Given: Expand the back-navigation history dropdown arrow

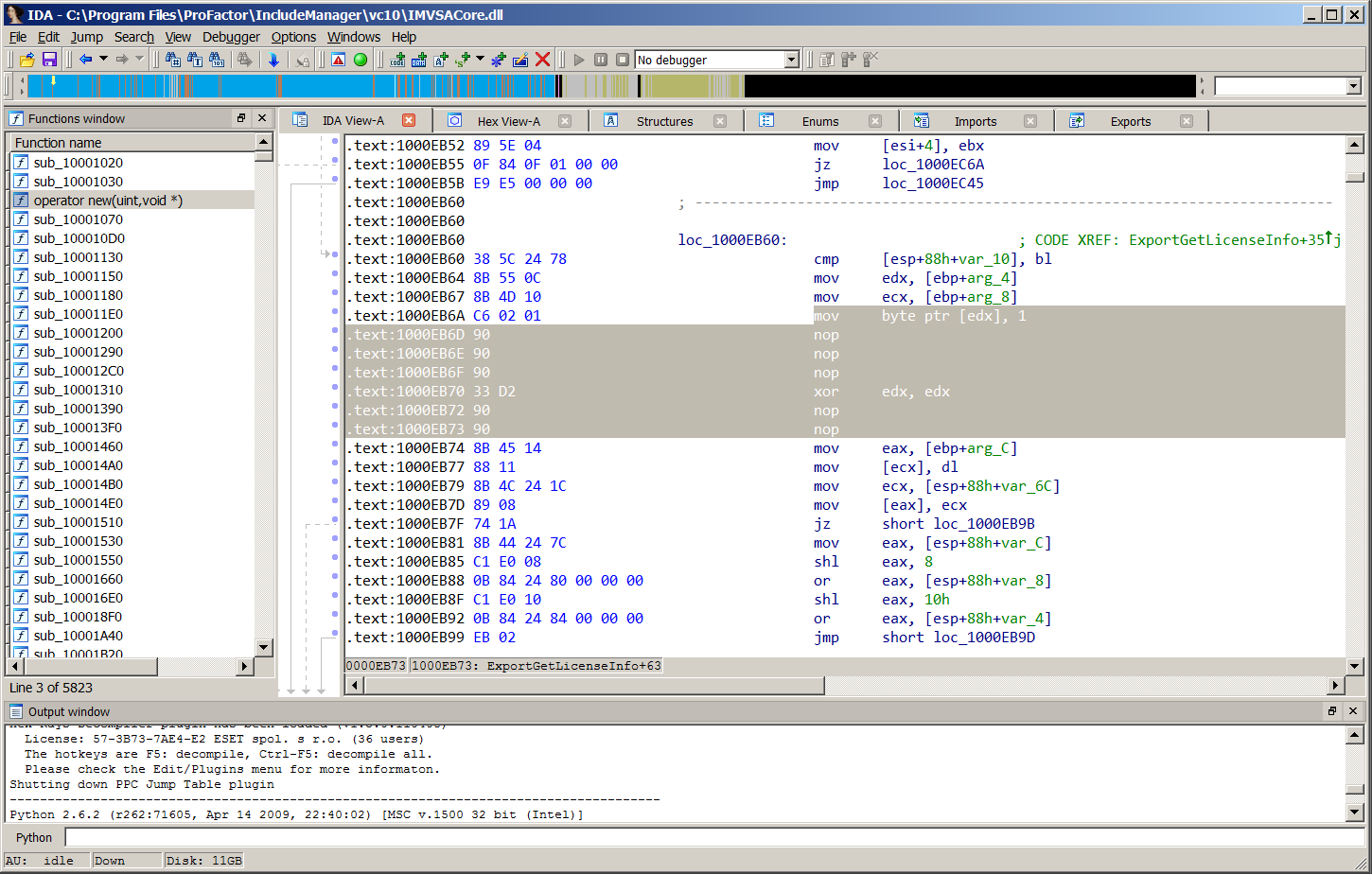Looking at the screenshot, I should click(103, 60).
